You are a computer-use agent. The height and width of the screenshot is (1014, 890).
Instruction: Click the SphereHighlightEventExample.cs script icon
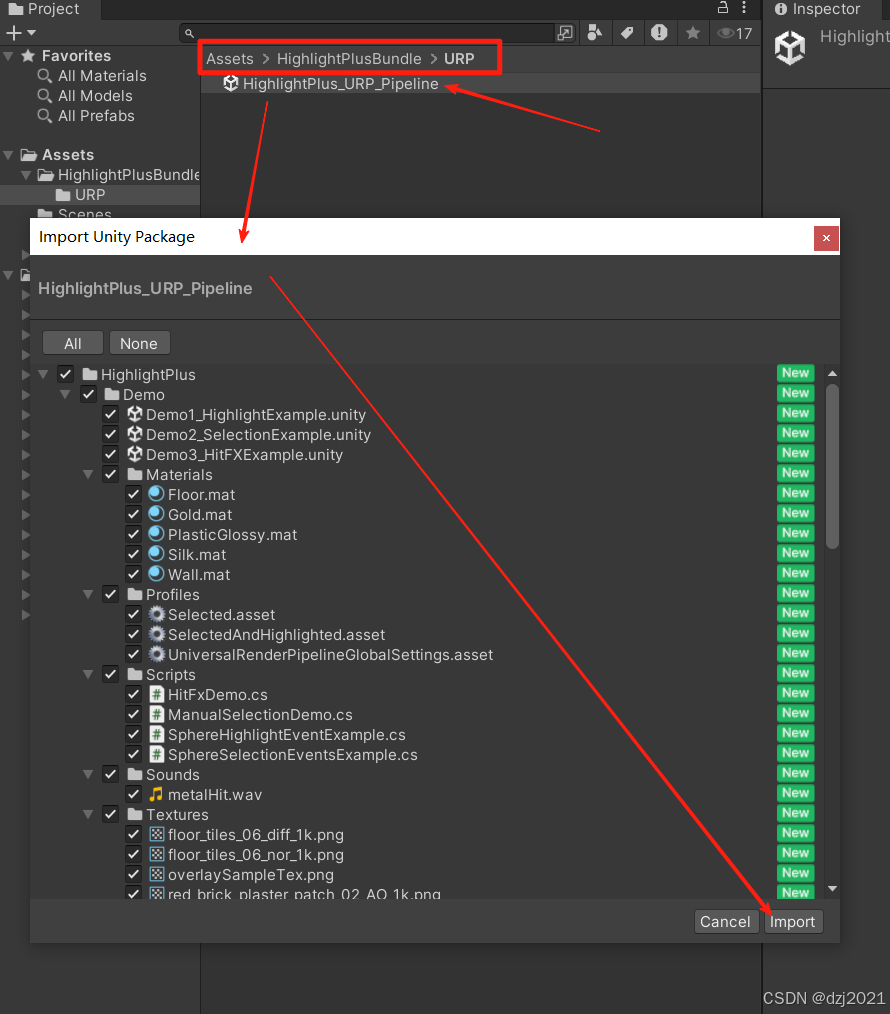coord(157,735)
